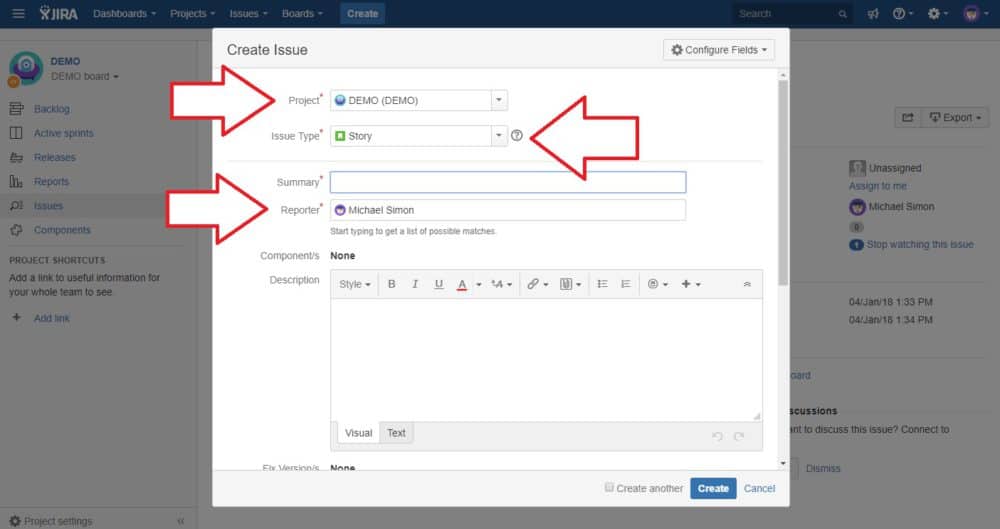Click the Add link shortcut

click(52, 318)
